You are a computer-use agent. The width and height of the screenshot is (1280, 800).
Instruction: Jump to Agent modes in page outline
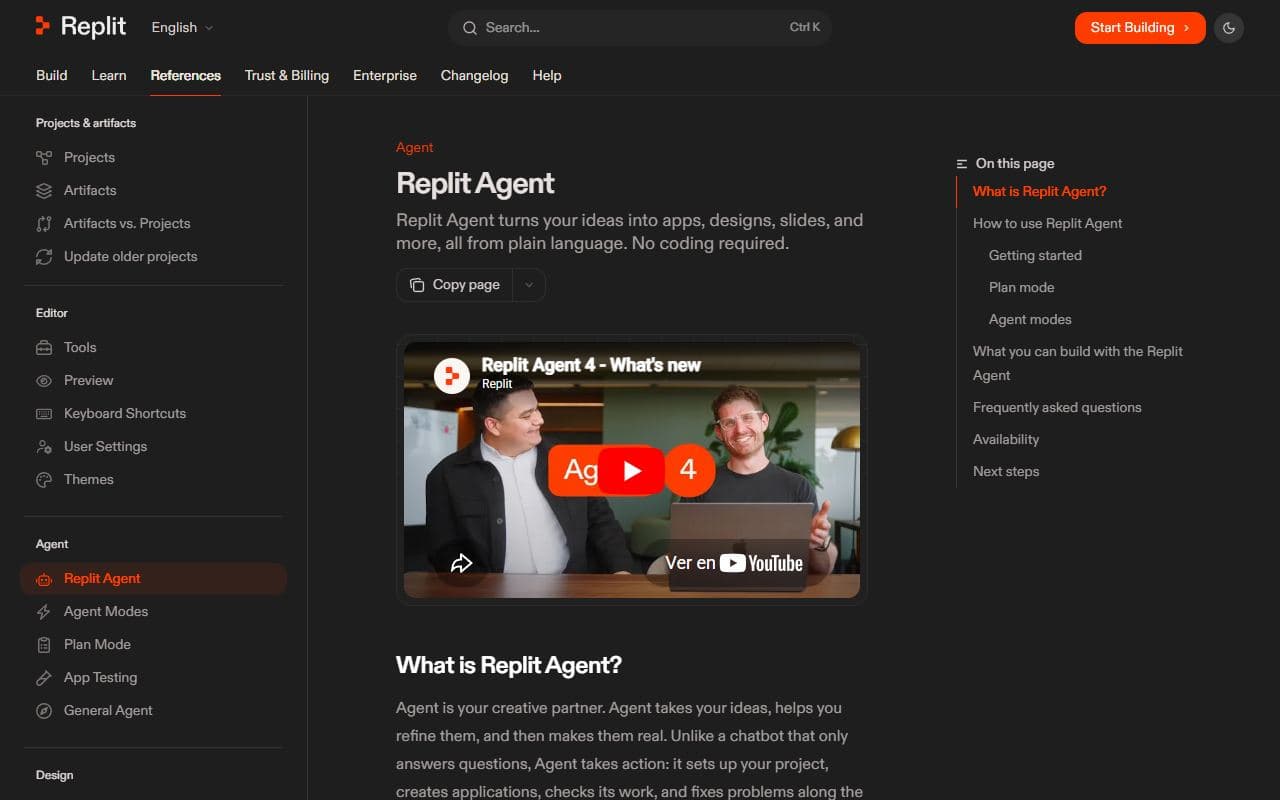[1030, 319]
